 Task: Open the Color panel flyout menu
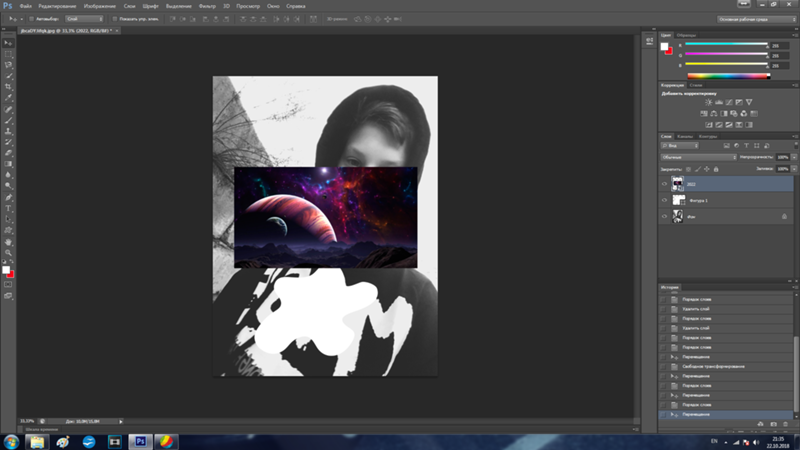pyautogui.click(x=794, y=35)
